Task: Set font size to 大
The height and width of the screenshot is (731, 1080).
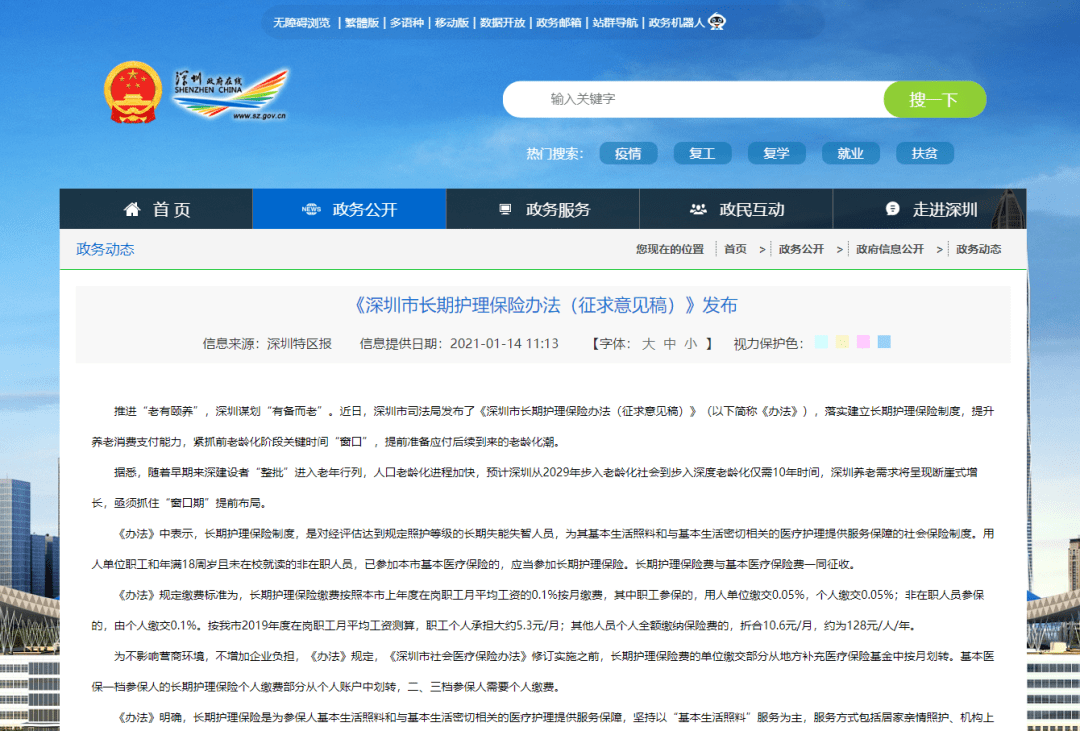Action: pyautogui.click(x=648, y=343)
